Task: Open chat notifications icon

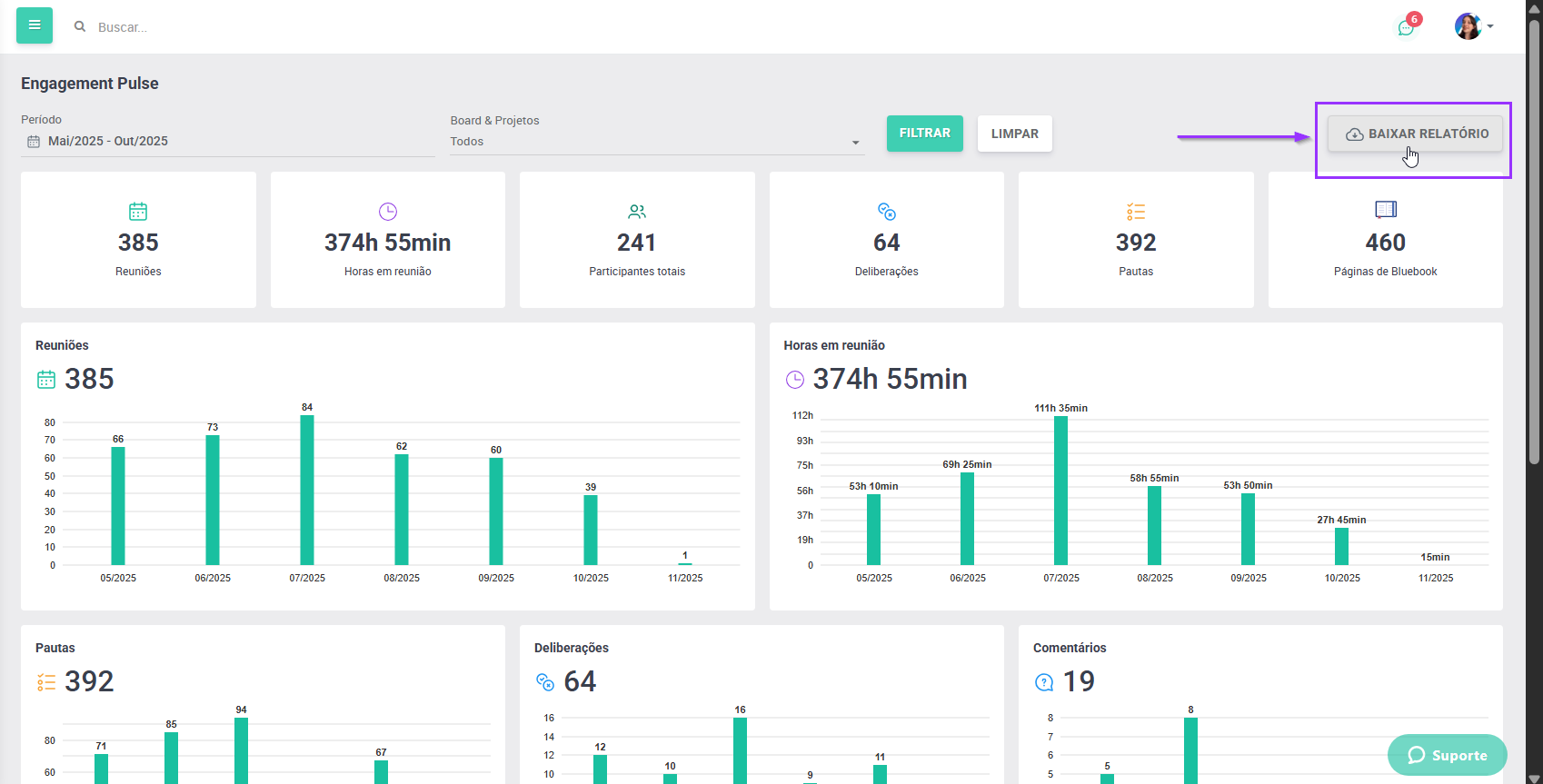Action: pos(1406,27)
